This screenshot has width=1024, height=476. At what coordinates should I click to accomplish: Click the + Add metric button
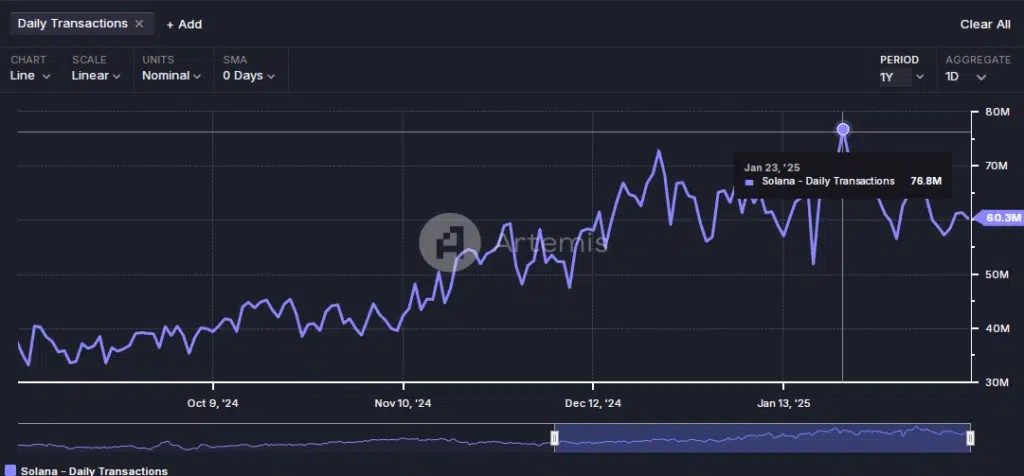[184, 24]
